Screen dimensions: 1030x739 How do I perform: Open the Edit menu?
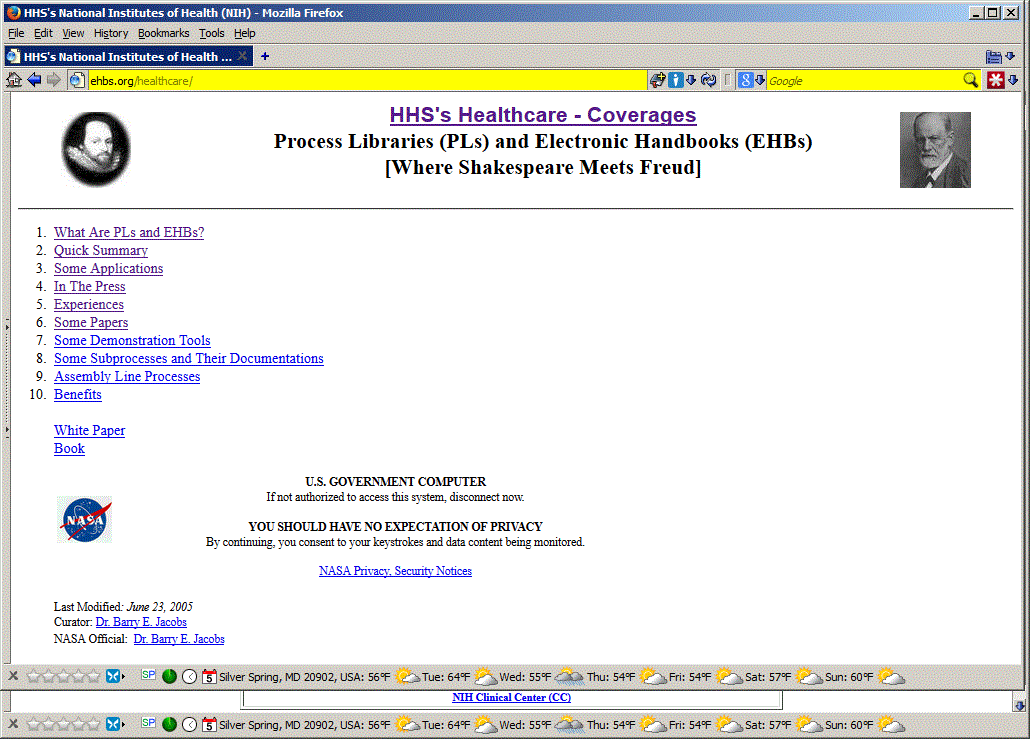tap(43, 33)
